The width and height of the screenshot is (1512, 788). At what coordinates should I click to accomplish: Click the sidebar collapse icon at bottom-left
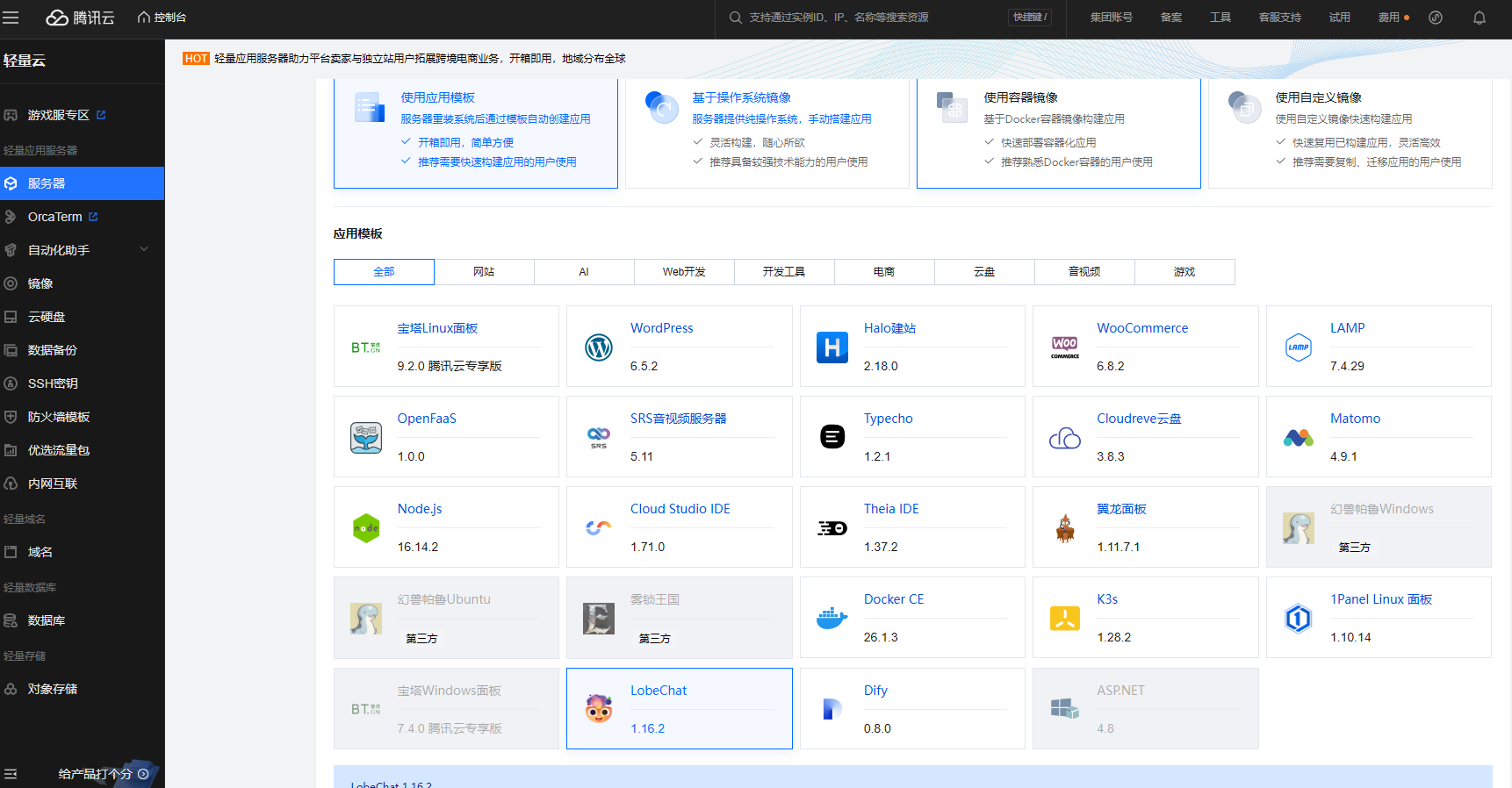click(11, 773)
